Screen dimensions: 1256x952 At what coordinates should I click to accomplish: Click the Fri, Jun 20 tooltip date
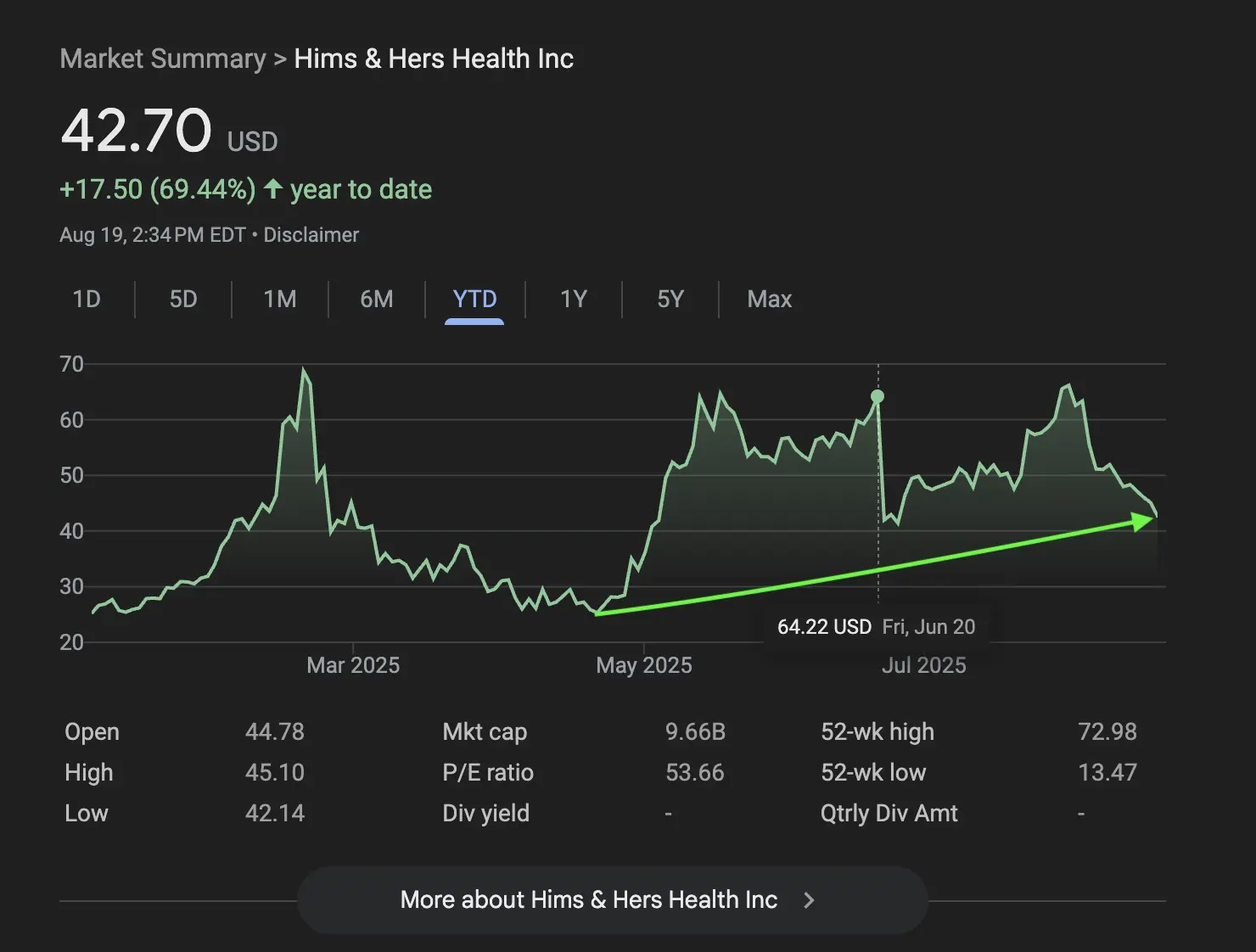coord(928,627)
